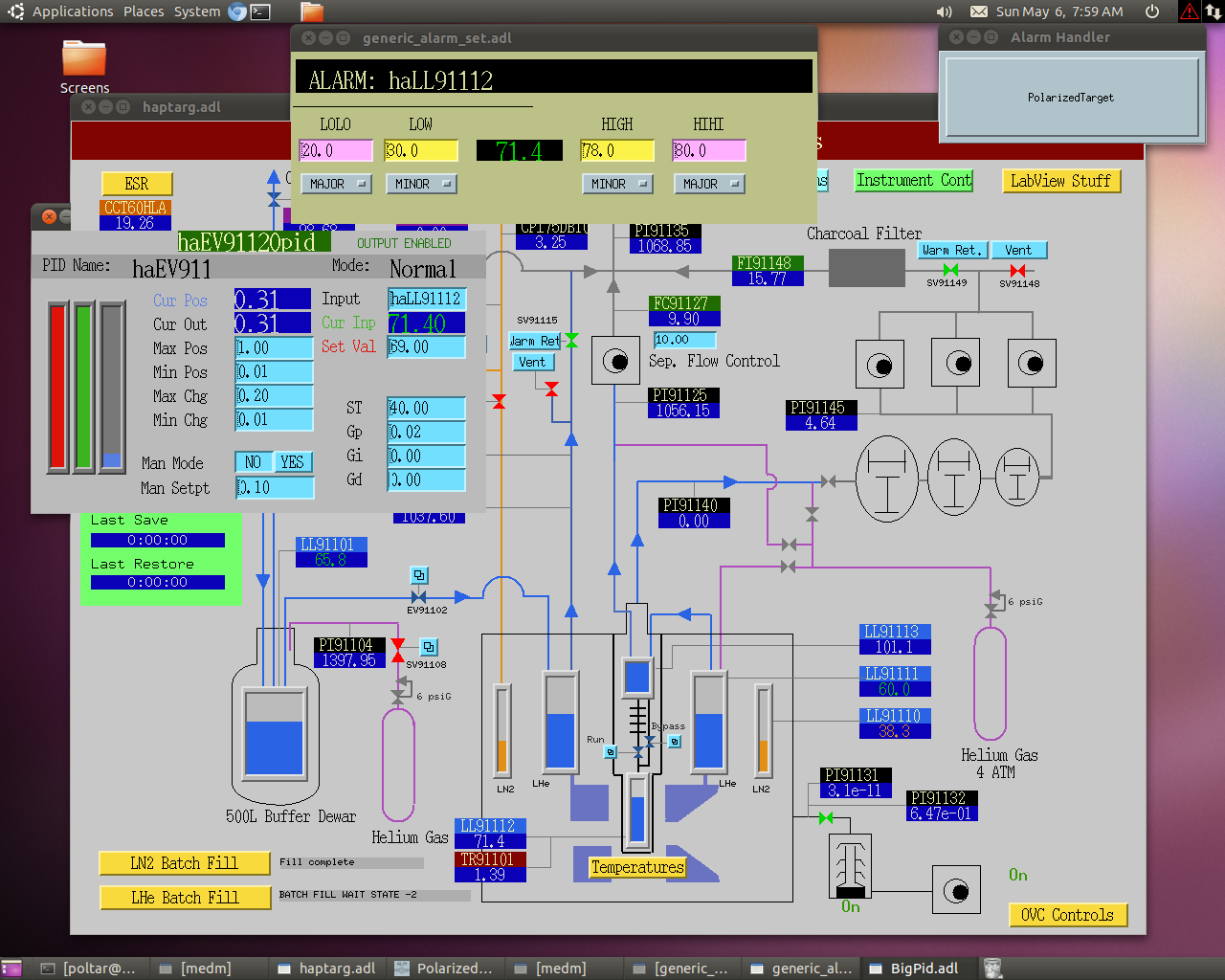Open the file manager launcher in the top panel

(x=312, y=11)
